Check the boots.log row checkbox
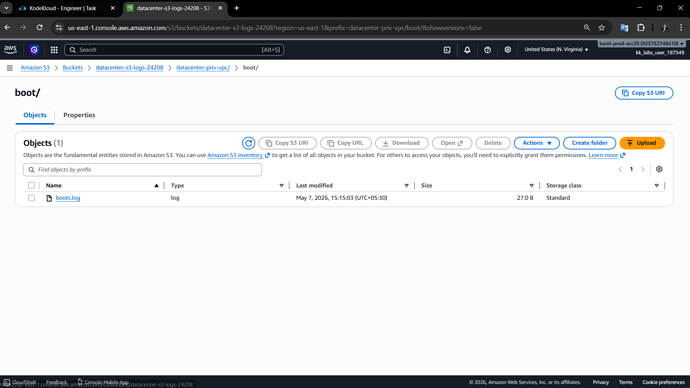 pyautogui.click(x=31, y=198)
